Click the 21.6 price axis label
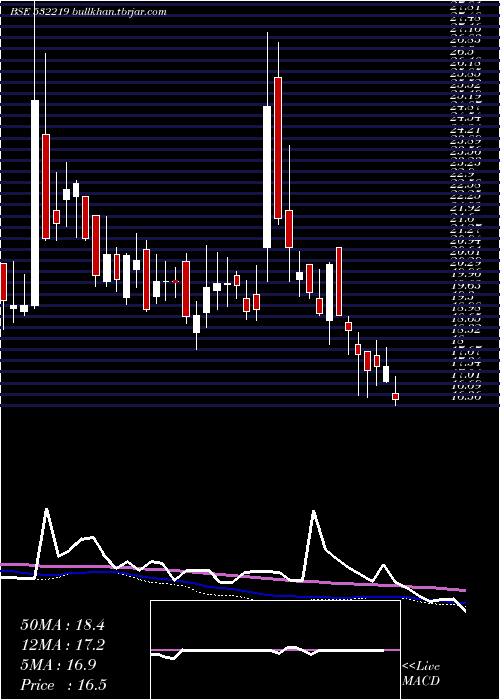 462,219
